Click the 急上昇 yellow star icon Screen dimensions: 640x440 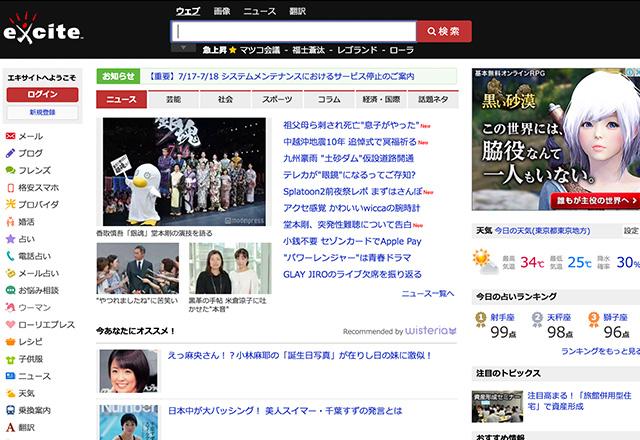(233, 50)
